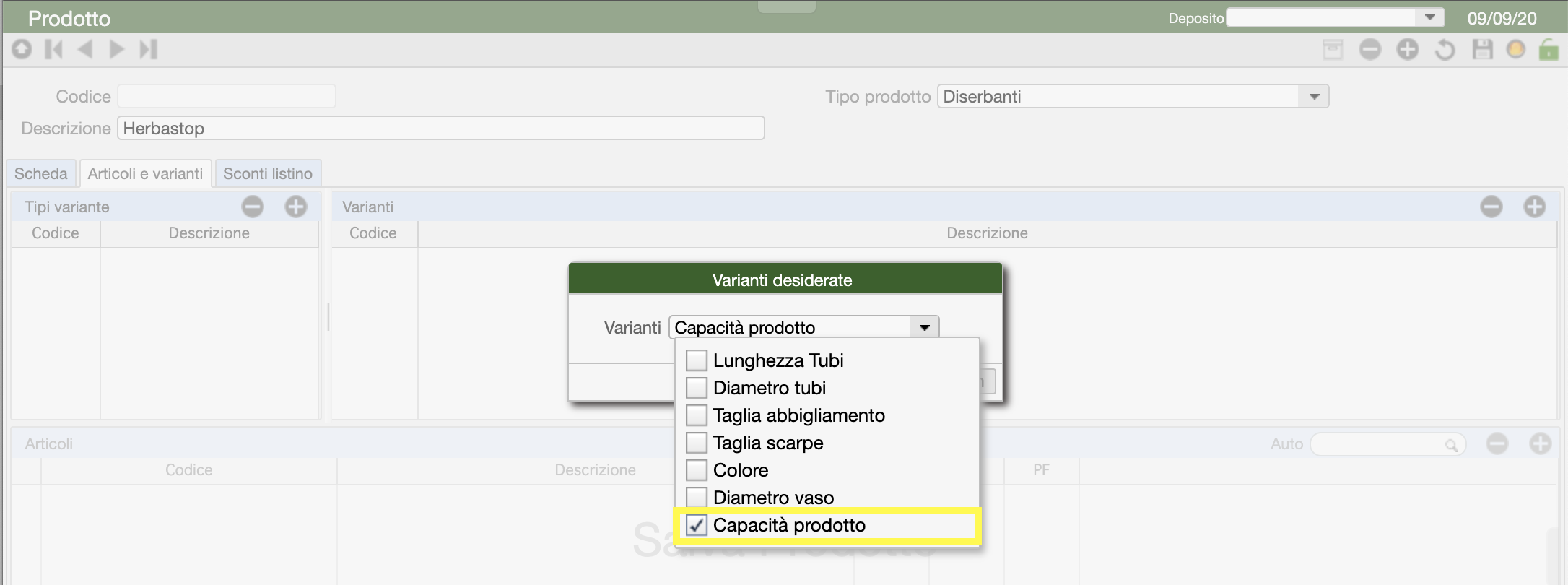Go to the previous product record
The image size is (1568, 585).
[x=85, y=49]
